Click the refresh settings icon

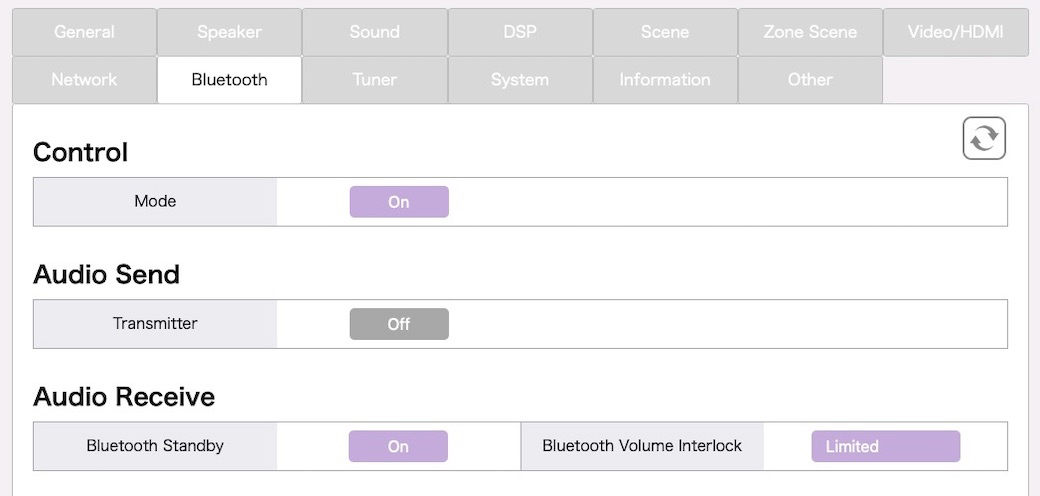[x=984, y=139]
